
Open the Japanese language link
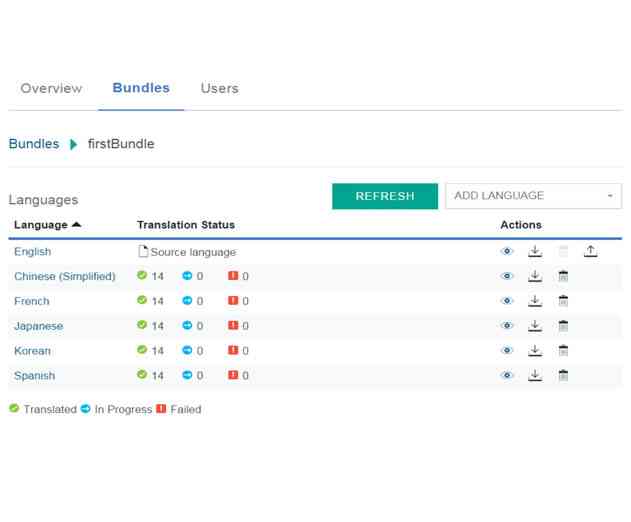(x=39, y=326)
